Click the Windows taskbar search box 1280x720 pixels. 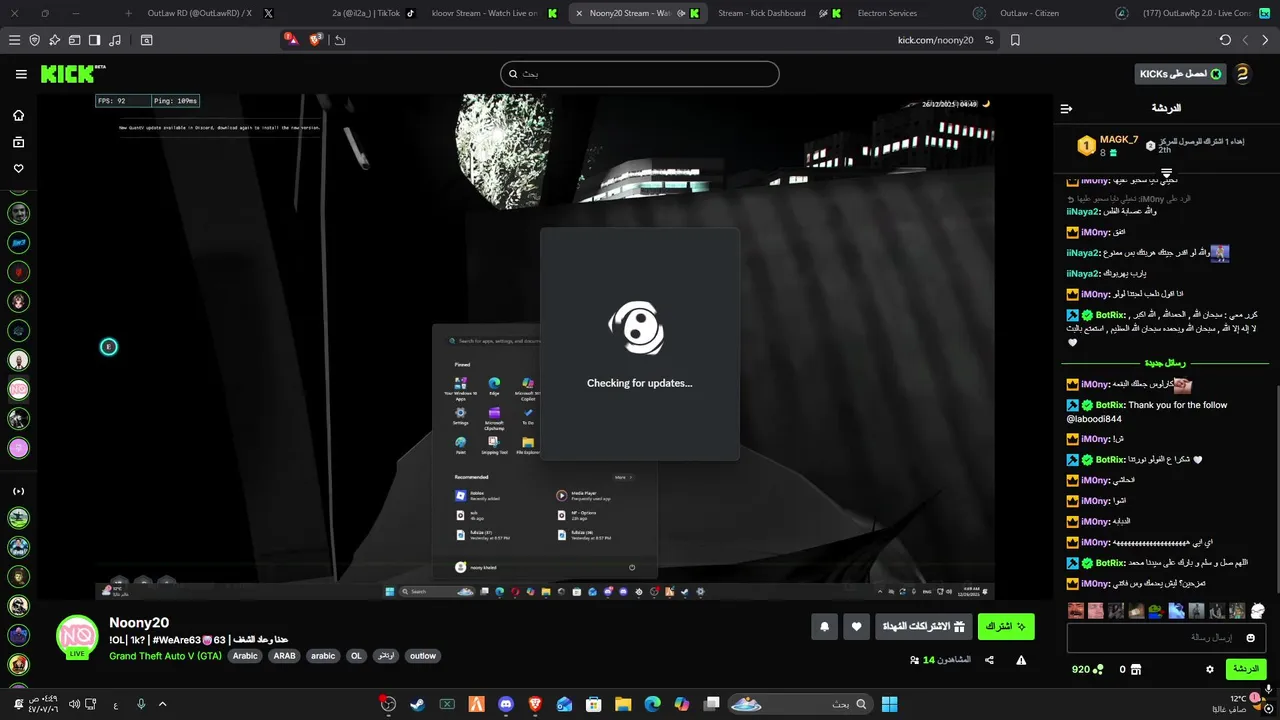pyautogui.click(x=800, y=704)
